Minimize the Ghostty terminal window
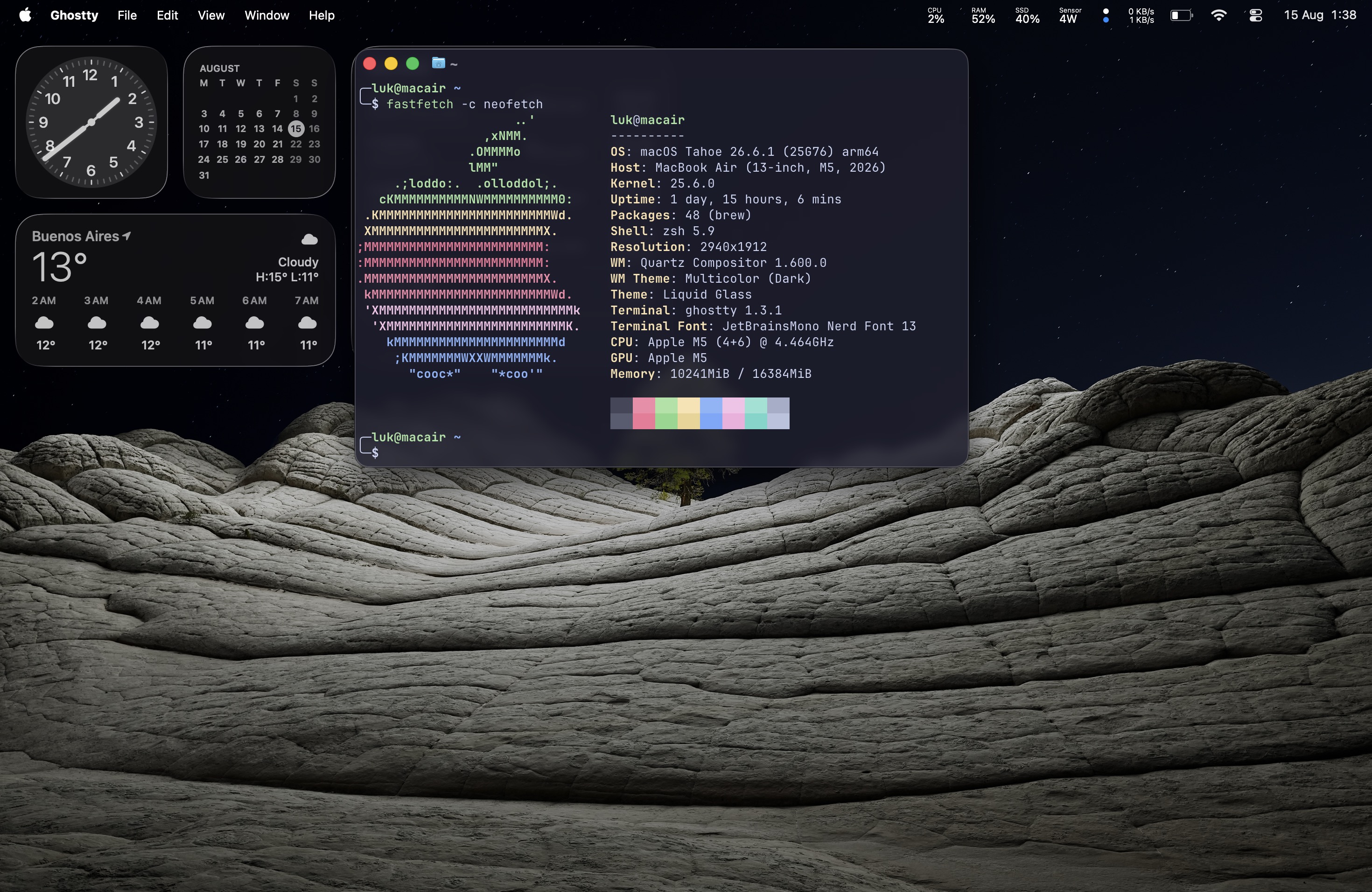The width and height of the screenshot is (1372, 892). pos(391,63)
